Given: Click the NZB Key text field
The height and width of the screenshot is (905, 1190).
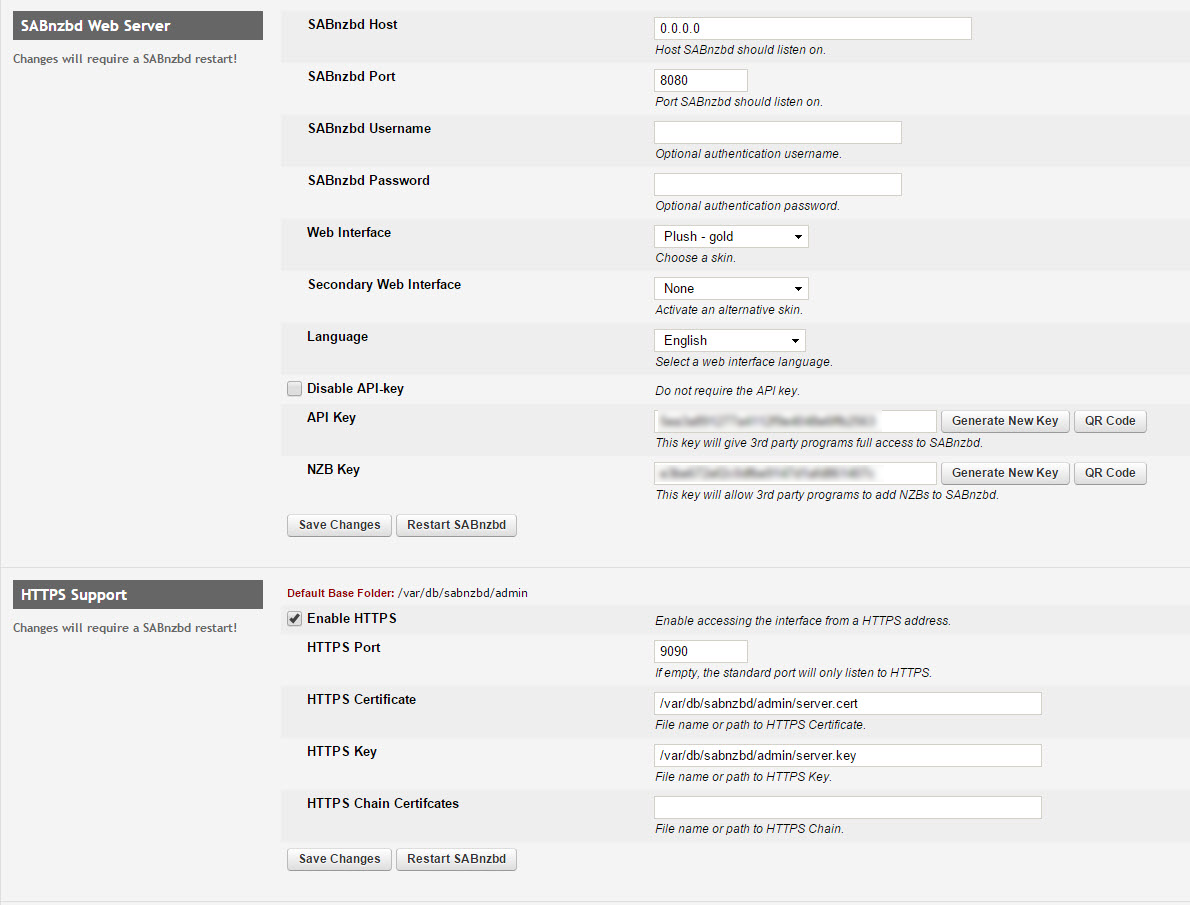Looking at the screenshot, I should tap(795, 473).
